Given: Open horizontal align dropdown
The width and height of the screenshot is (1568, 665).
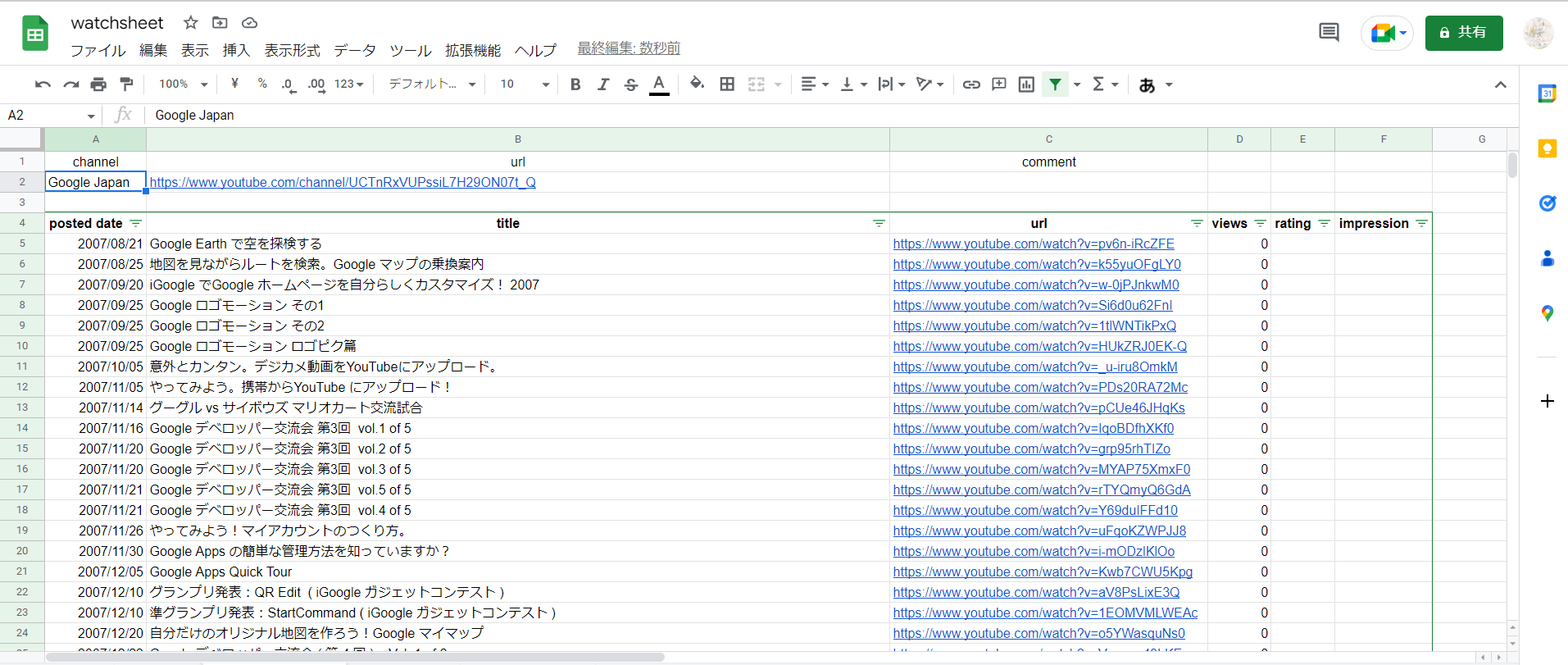Looking at the screenshot, I should 815,84.
